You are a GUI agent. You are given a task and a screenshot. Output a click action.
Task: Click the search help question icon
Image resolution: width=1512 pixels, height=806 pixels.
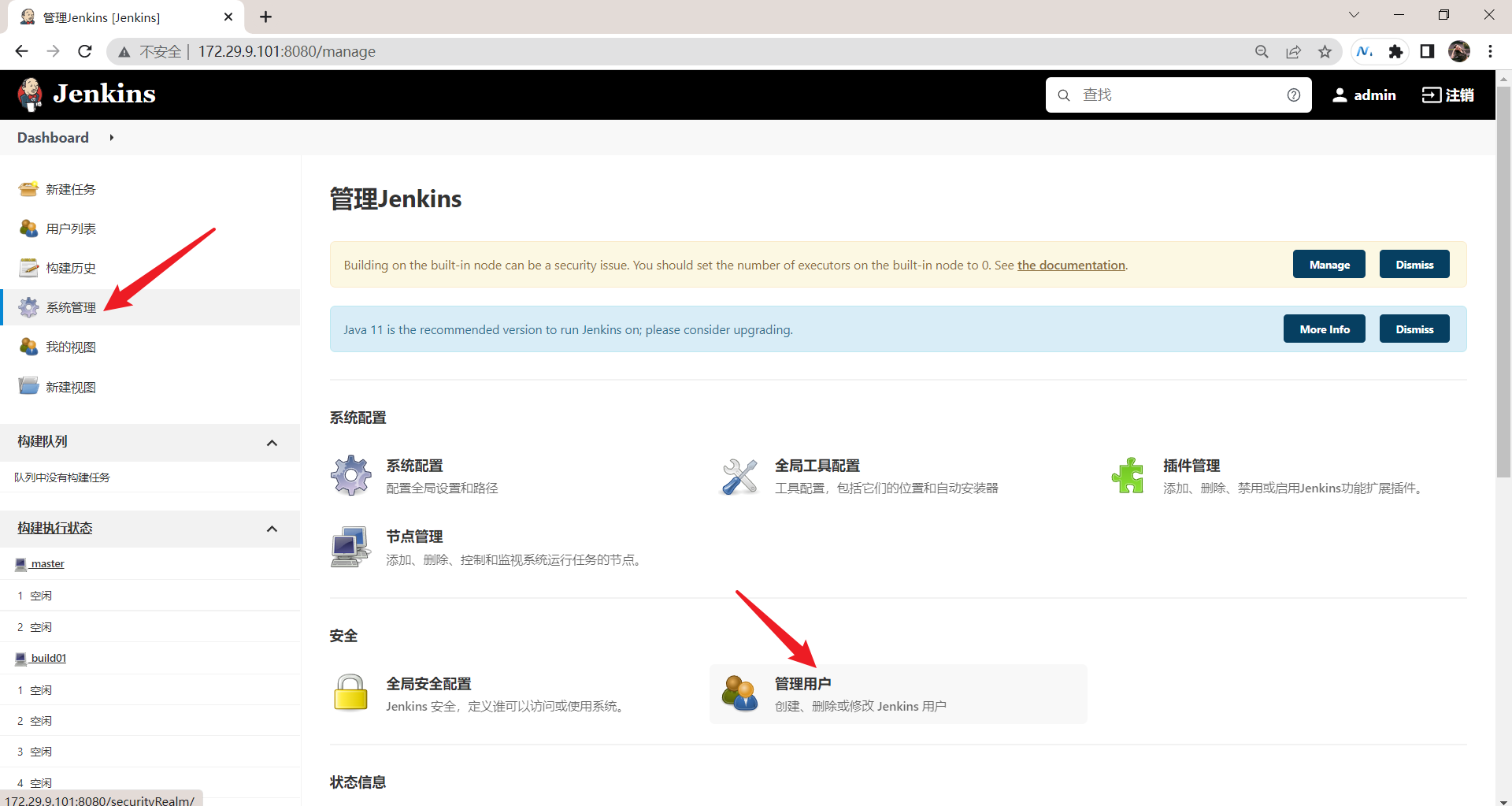coord(1294,95)
